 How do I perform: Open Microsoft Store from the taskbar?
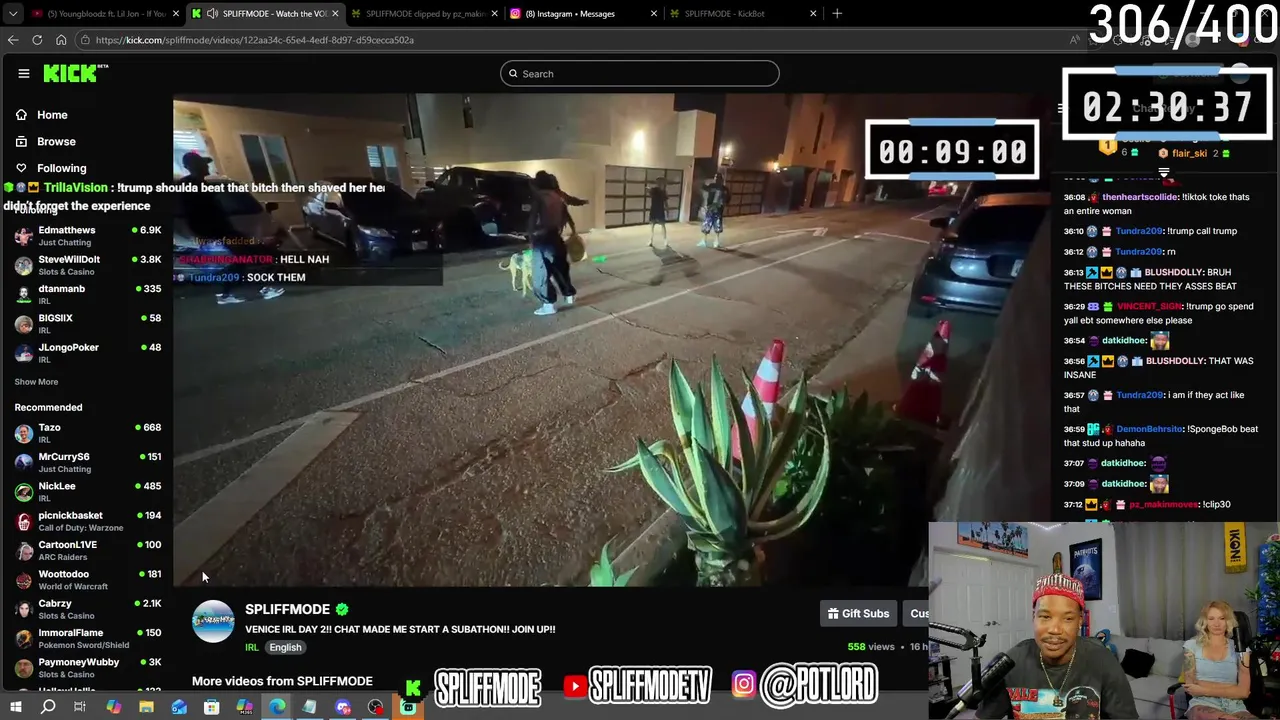[211, 707]
